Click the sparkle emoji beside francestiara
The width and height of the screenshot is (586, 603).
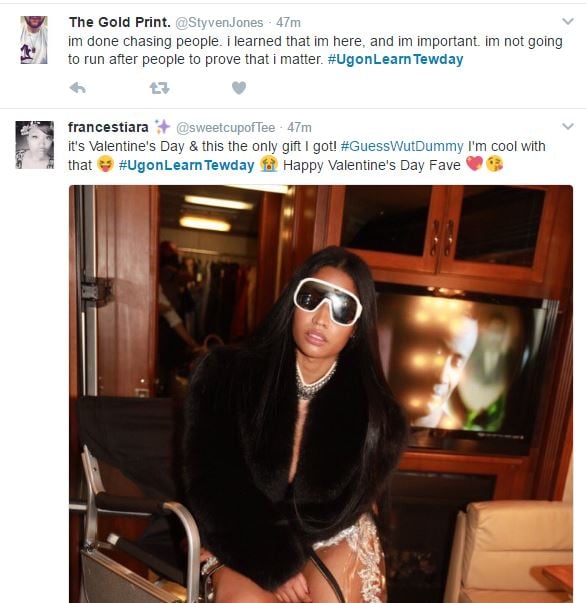tap(162, 127)
